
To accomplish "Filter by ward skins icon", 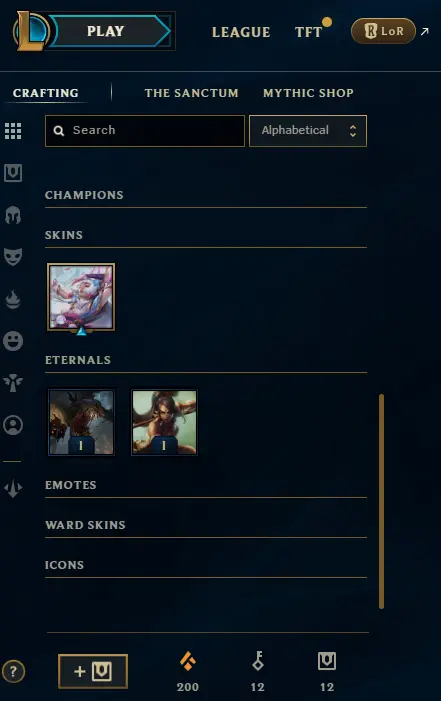I will 13,383.
